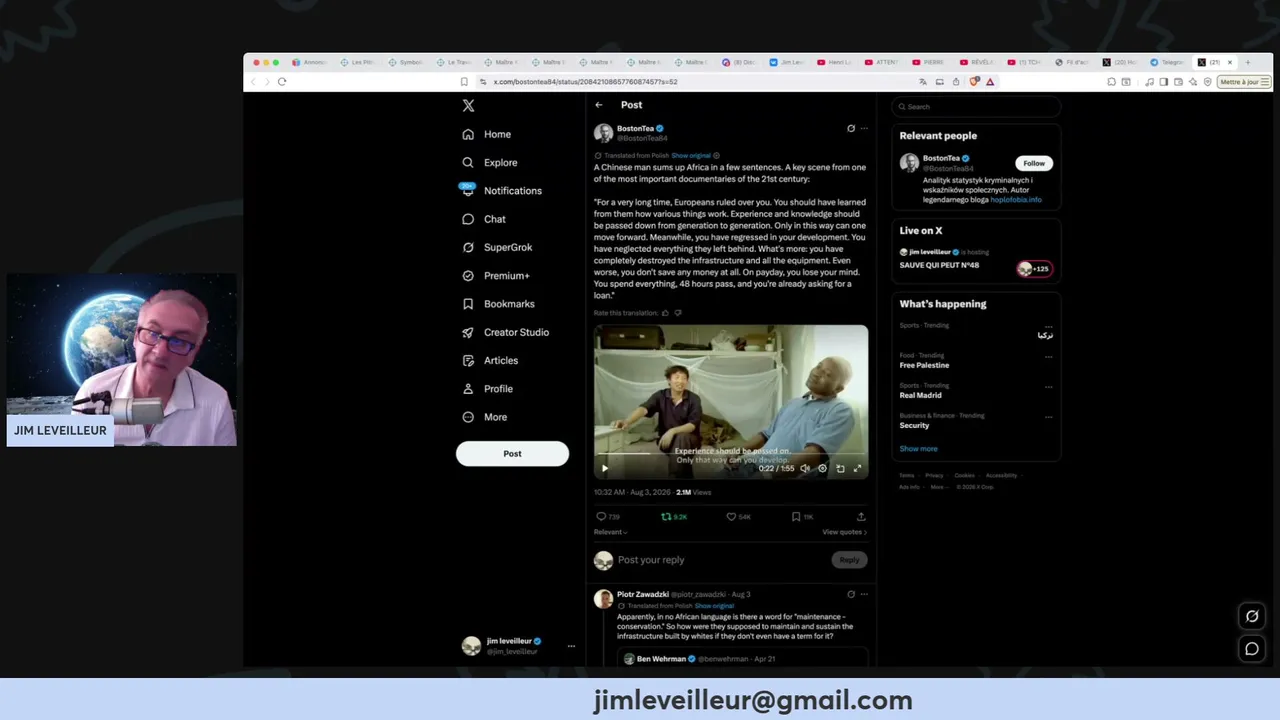Reload the page in the browser toolbar
The height and width of the screenshot is (720, 1280).
(x=282, y=82)
